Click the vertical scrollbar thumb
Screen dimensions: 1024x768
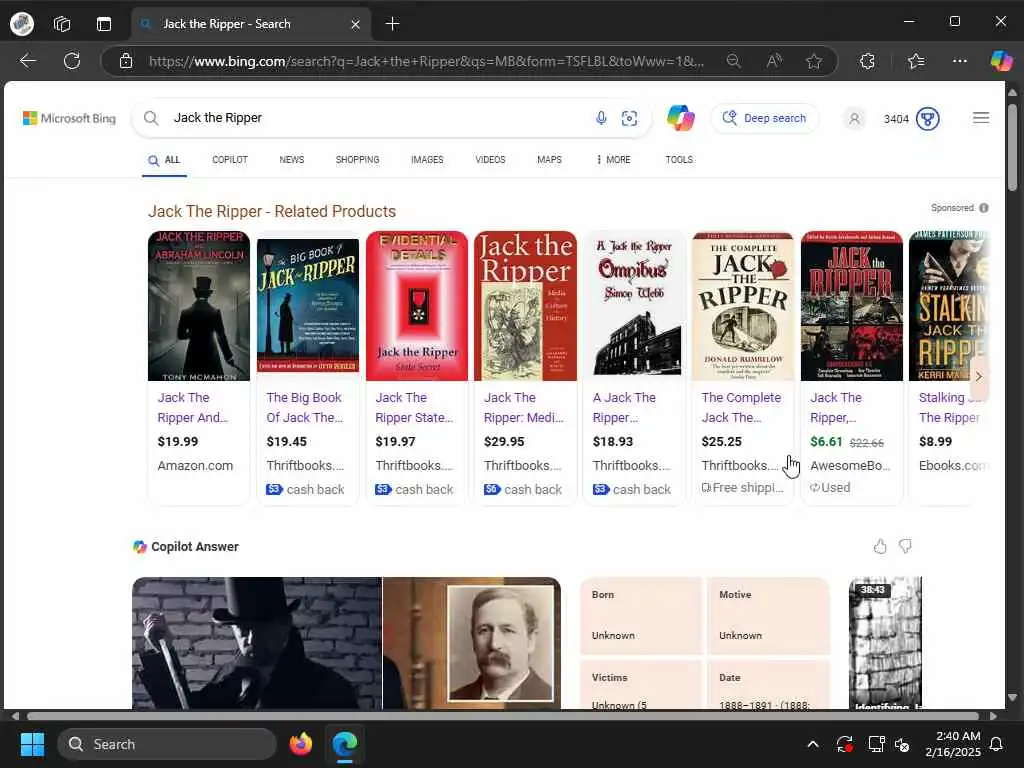pos(1012,147)
